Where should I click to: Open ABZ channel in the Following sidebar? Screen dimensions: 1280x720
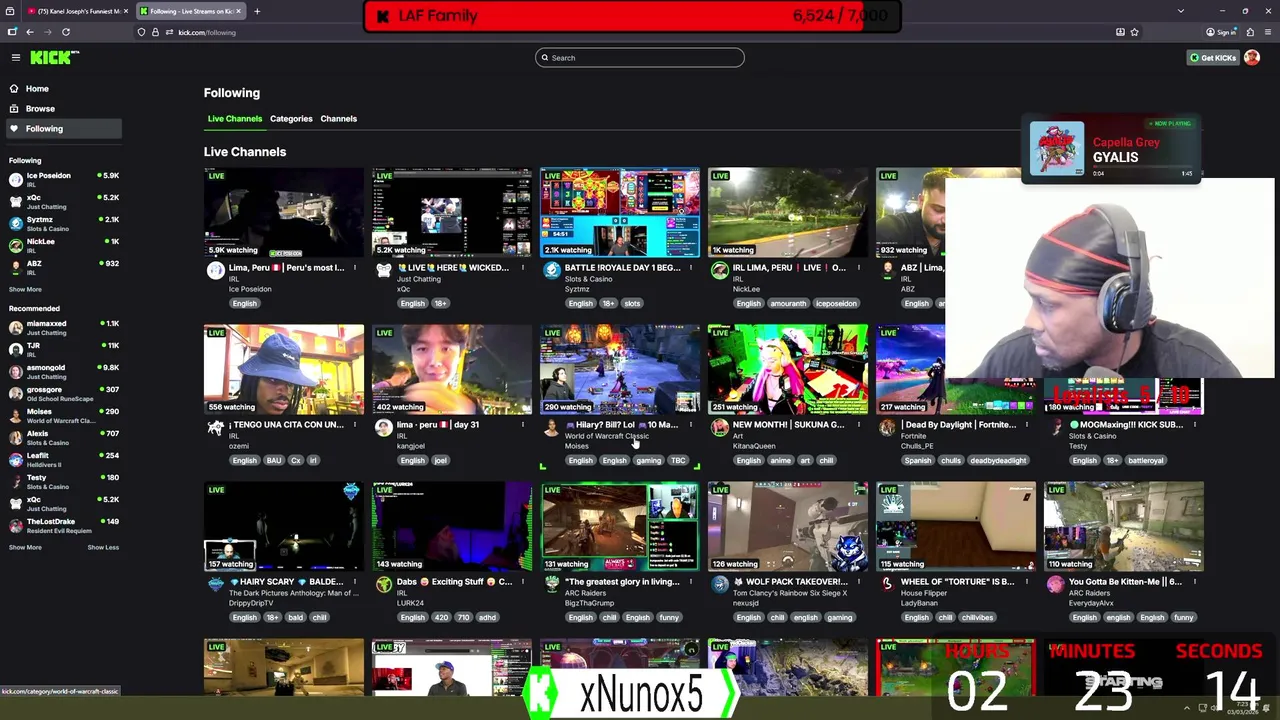click(x=63, y=267)
